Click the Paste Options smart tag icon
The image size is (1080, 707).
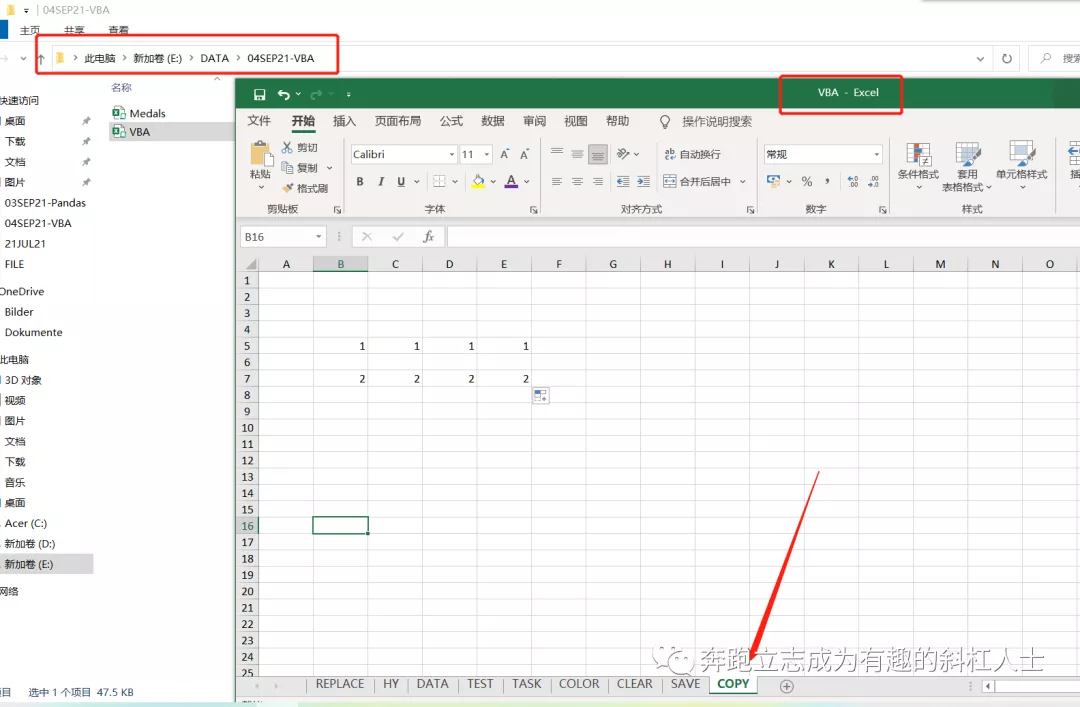coord(541,396)
